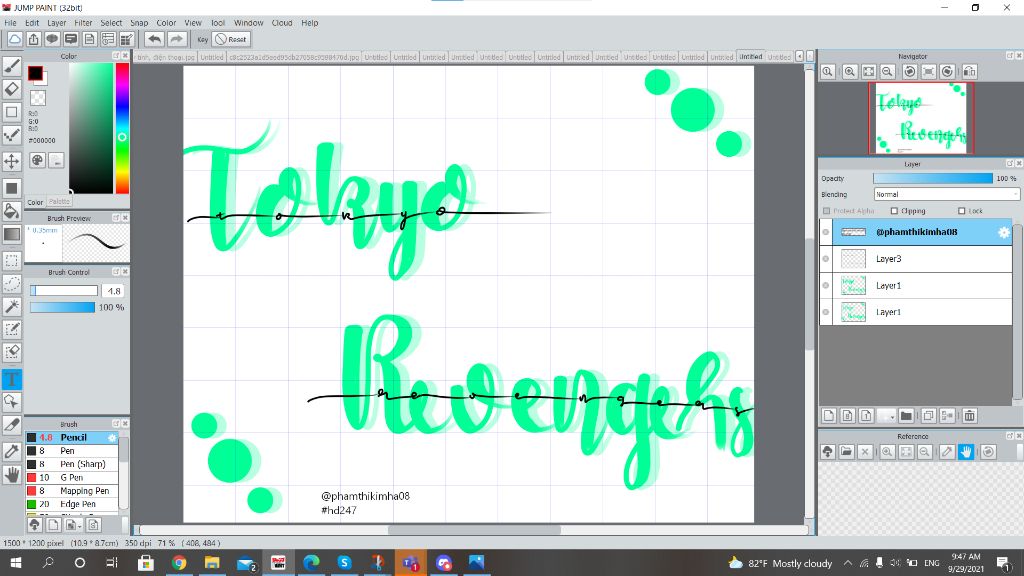Image resolution: width=1024 pixels, height=576 pixels.
Task: Add a new folder in Layer panel
Action: point(906,415)
